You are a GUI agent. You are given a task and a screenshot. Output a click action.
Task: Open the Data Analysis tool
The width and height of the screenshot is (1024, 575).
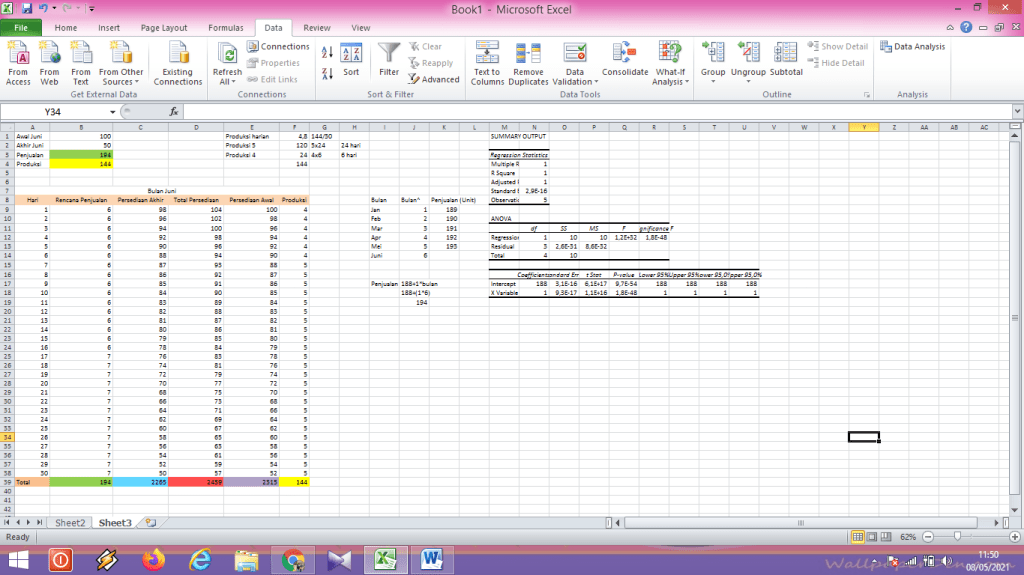click(x=912, y=46)
